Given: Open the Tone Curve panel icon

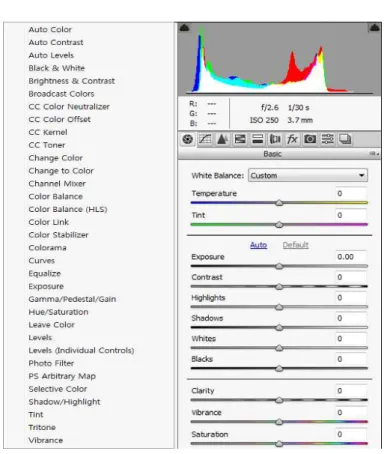Looking at the screenshot, I should [205, 139].
